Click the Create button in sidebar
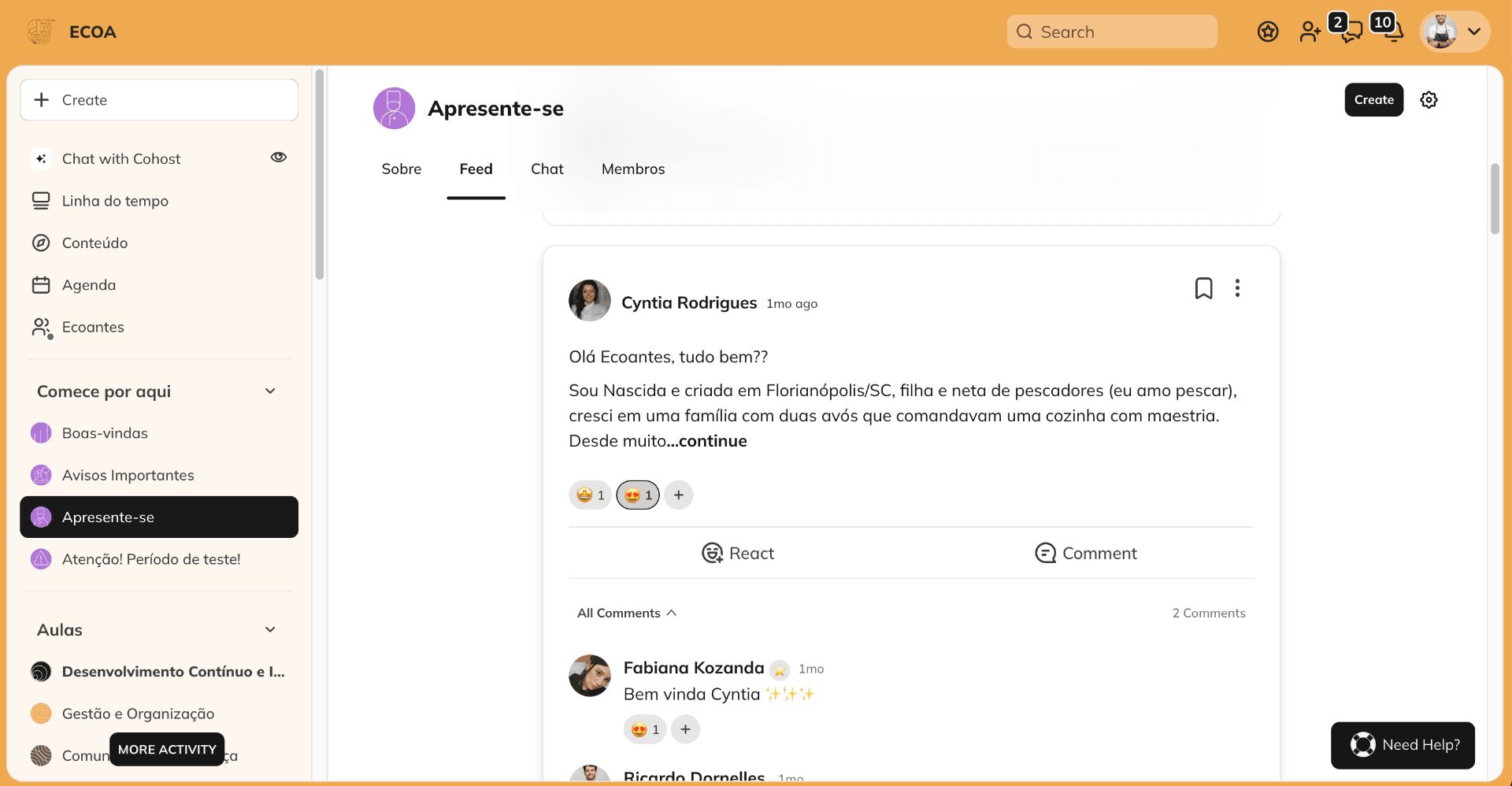Viewport: 1512px width, 786px height. 159,100
